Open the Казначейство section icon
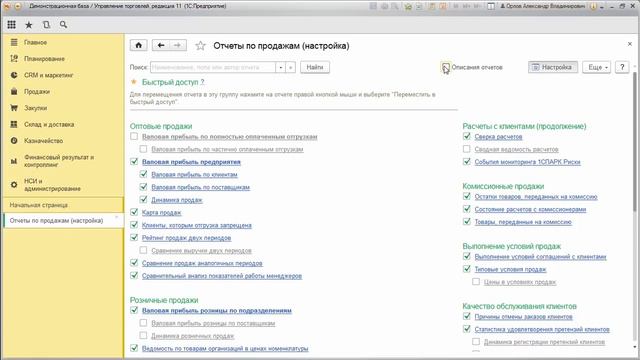640x360 pixels. [14, 140]
